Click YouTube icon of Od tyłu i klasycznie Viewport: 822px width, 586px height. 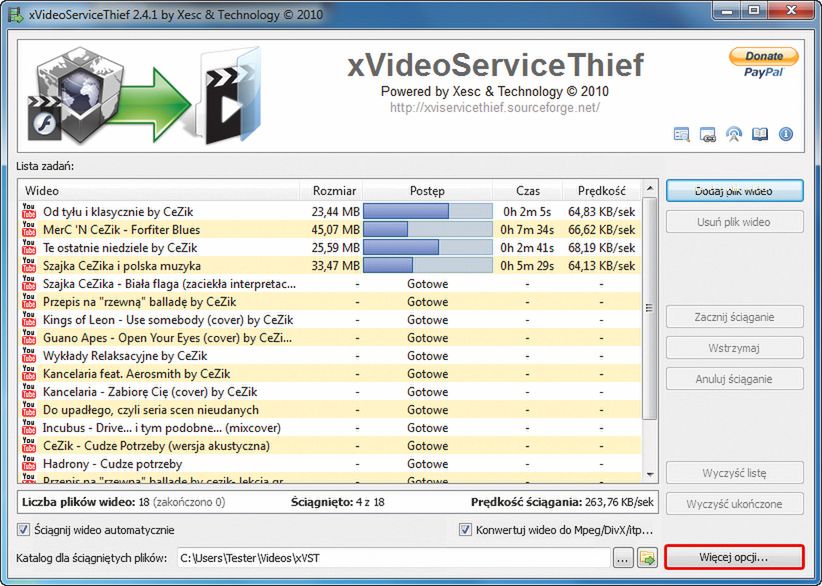coord(29,211)
